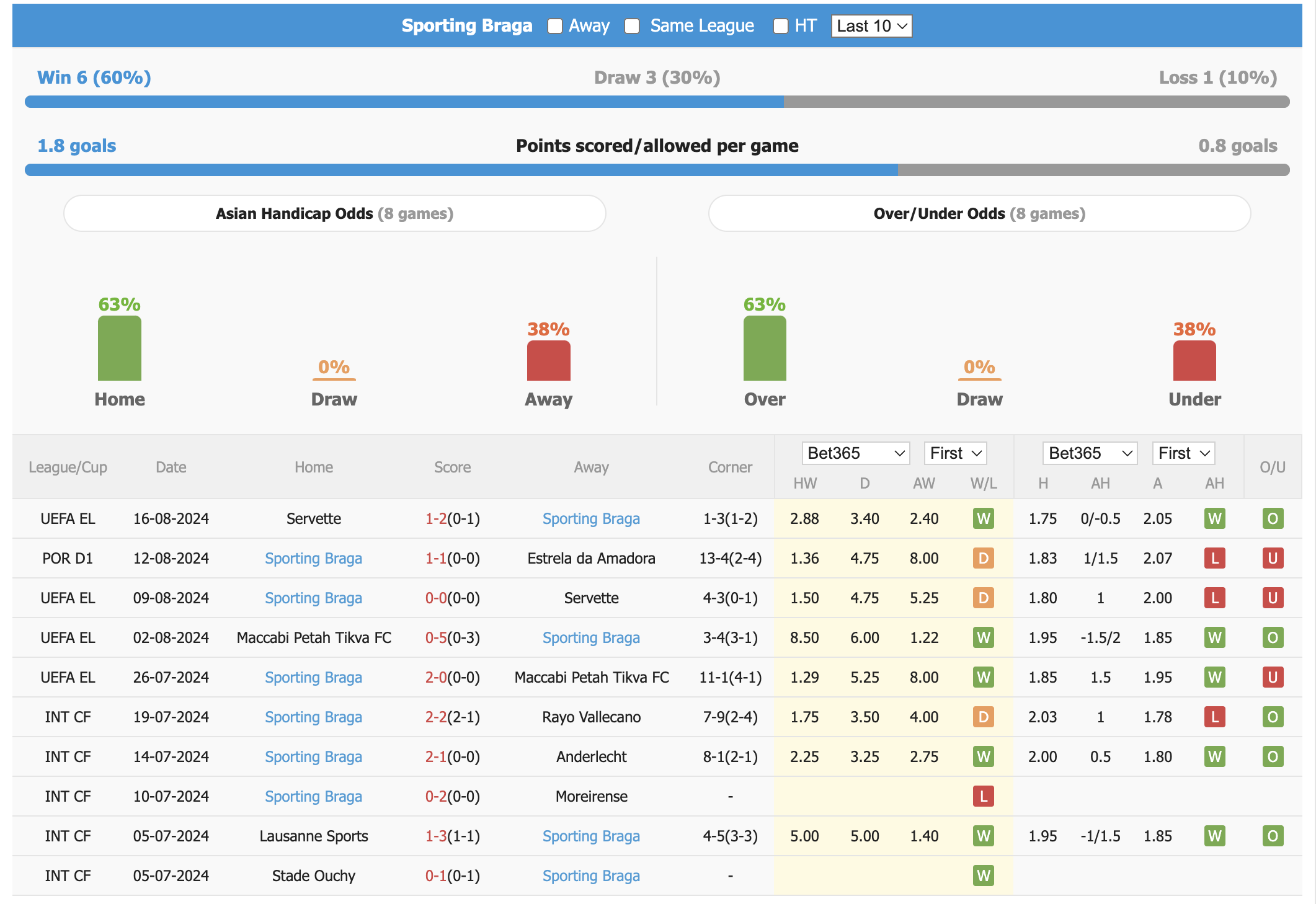Click the -1.5/2 handicap value
This screenshot has width=1316, height=904.
click(1100, 637)
